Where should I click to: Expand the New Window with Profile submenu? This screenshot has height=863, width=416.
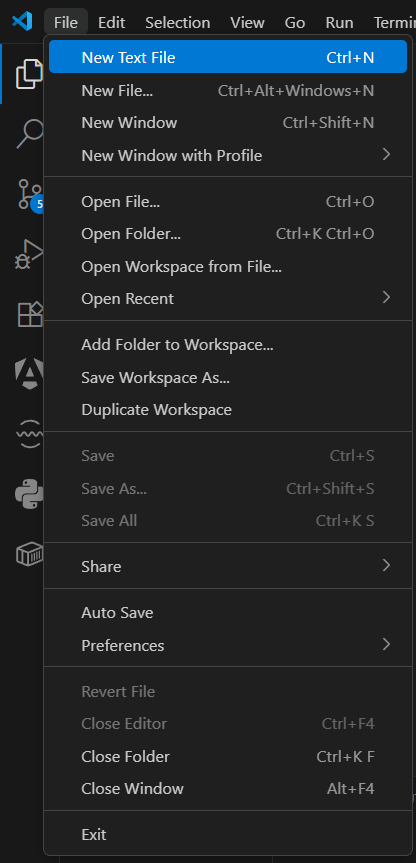(x=227, y=155)
